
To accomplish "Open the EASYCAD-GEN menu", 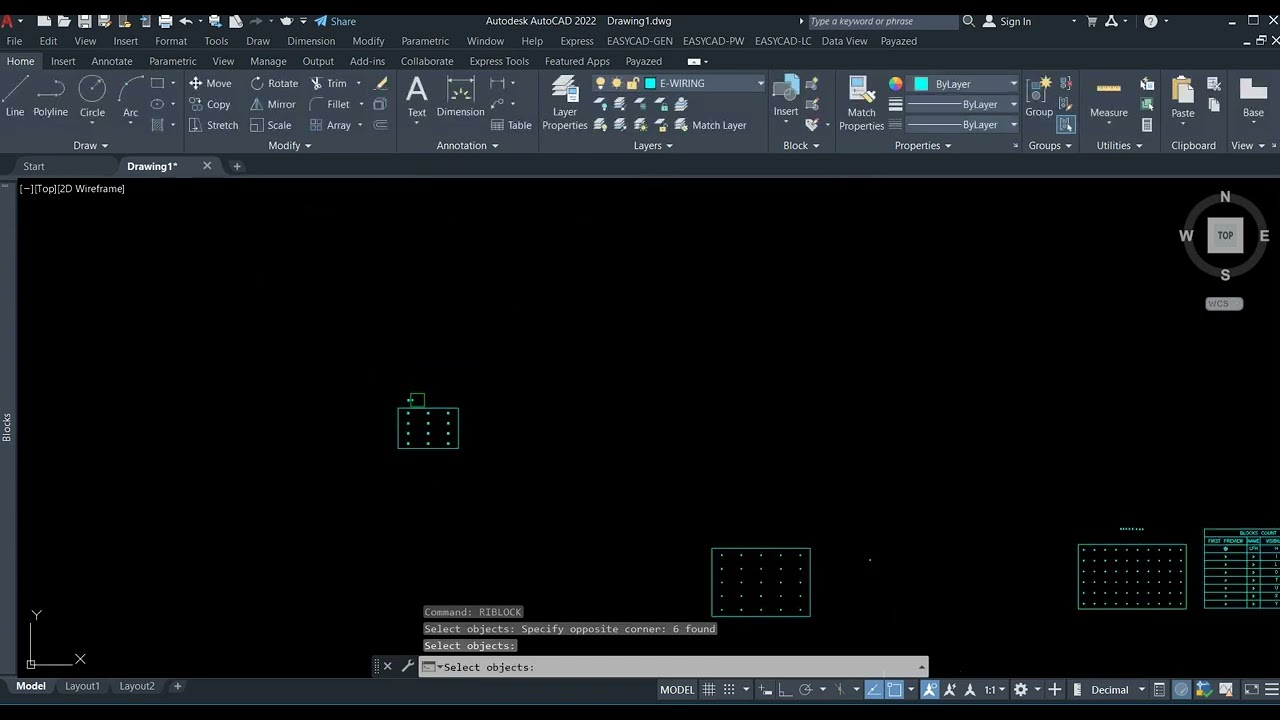I will 639,41.
